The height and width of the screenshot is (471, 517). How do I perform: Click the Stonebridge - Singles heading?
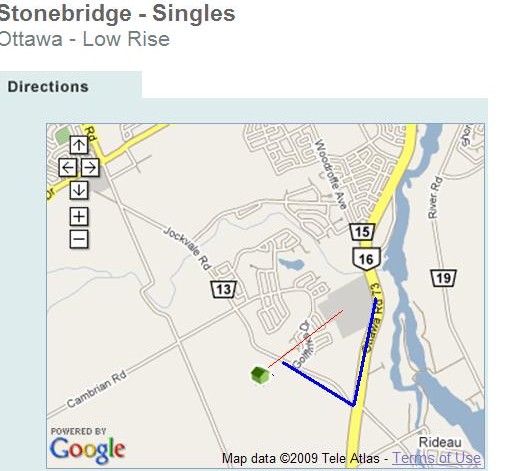(117, 14)
